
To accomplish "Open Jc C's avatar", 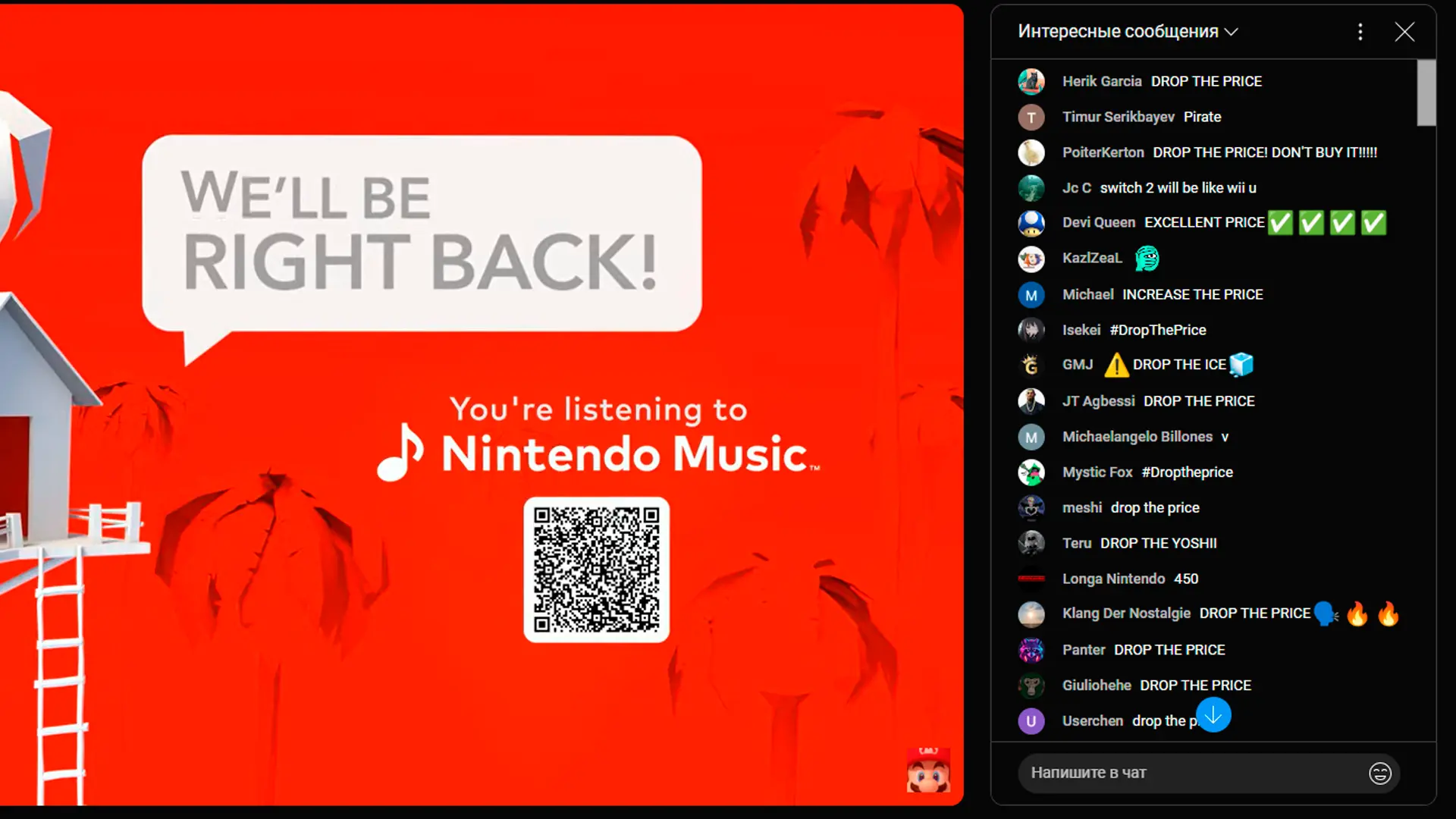I will pyautogui.click(x=1031, y=188).
